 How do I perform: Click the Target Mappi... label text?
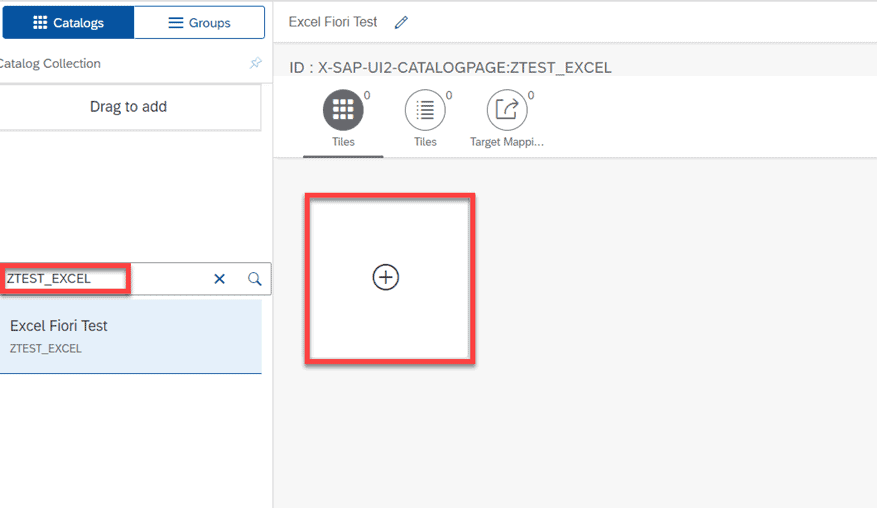point(507,142)
